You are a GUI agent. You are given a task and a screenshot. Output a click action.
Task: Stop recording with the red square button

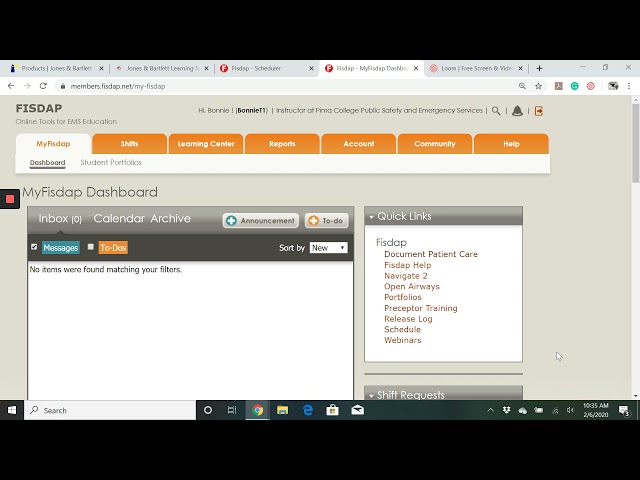pyautogui.click(x=10, y=199)
